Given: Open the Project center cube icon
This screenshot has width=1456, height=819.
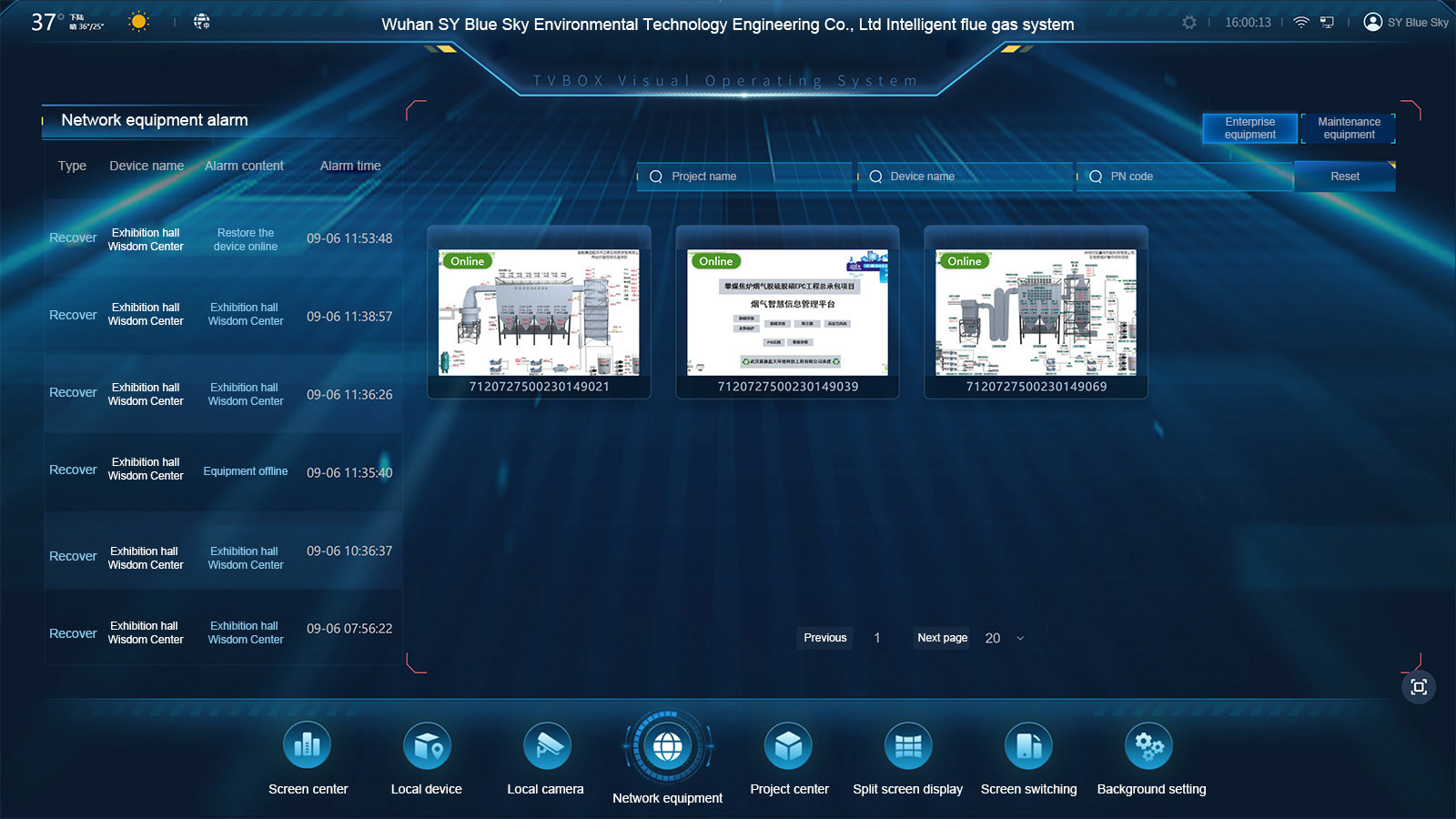Looking at the screenshot, I should point(788,746).
